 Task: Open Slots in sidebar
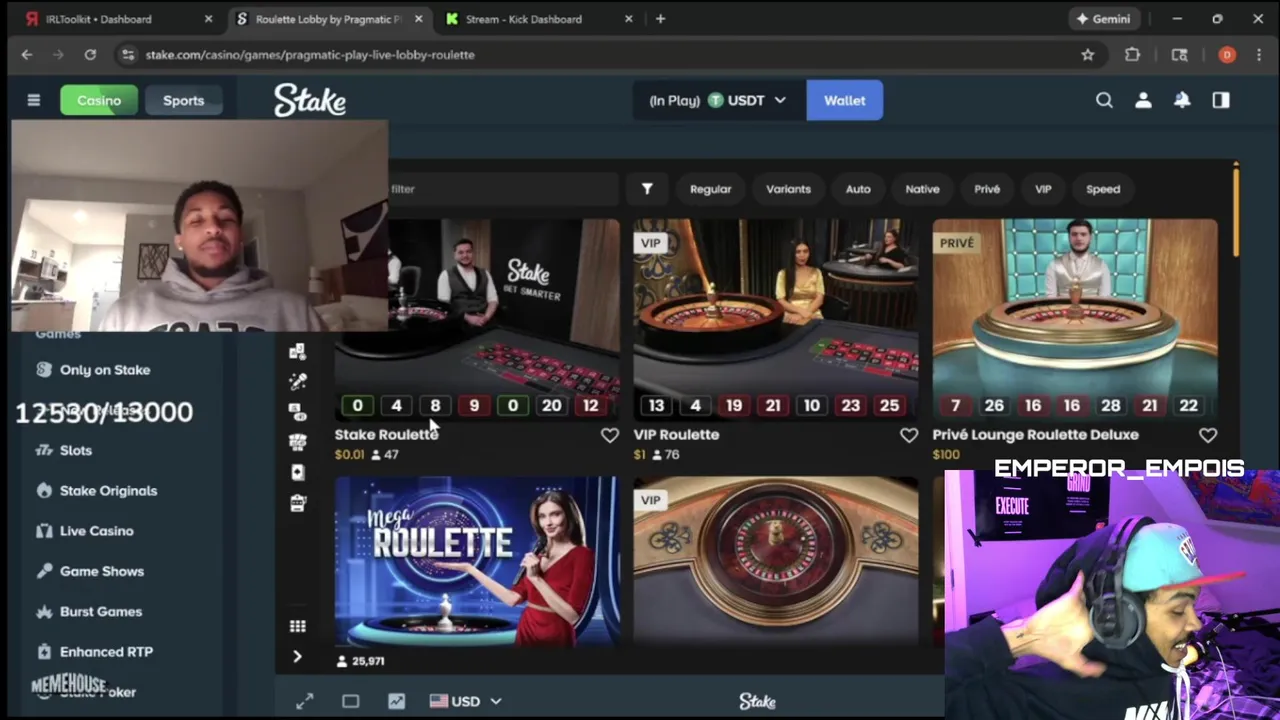[76, 450]
